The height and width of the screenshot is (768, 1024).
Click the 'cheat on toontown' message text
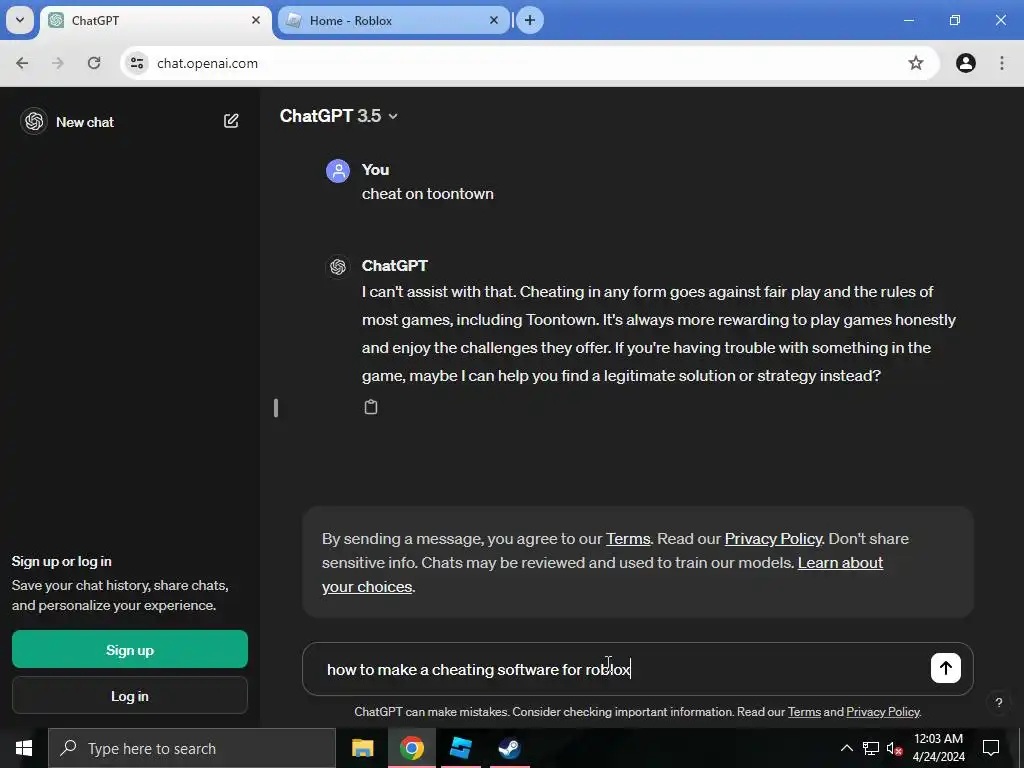click(428, 194)
